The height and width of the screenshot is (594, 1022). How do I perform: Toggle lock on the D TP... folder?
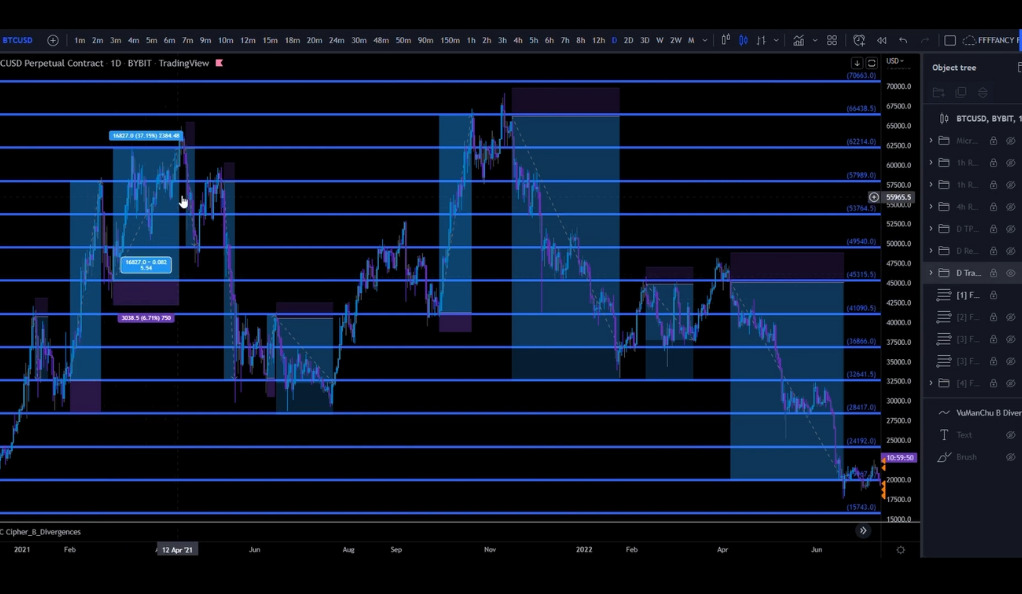click(x=993, y=229)
